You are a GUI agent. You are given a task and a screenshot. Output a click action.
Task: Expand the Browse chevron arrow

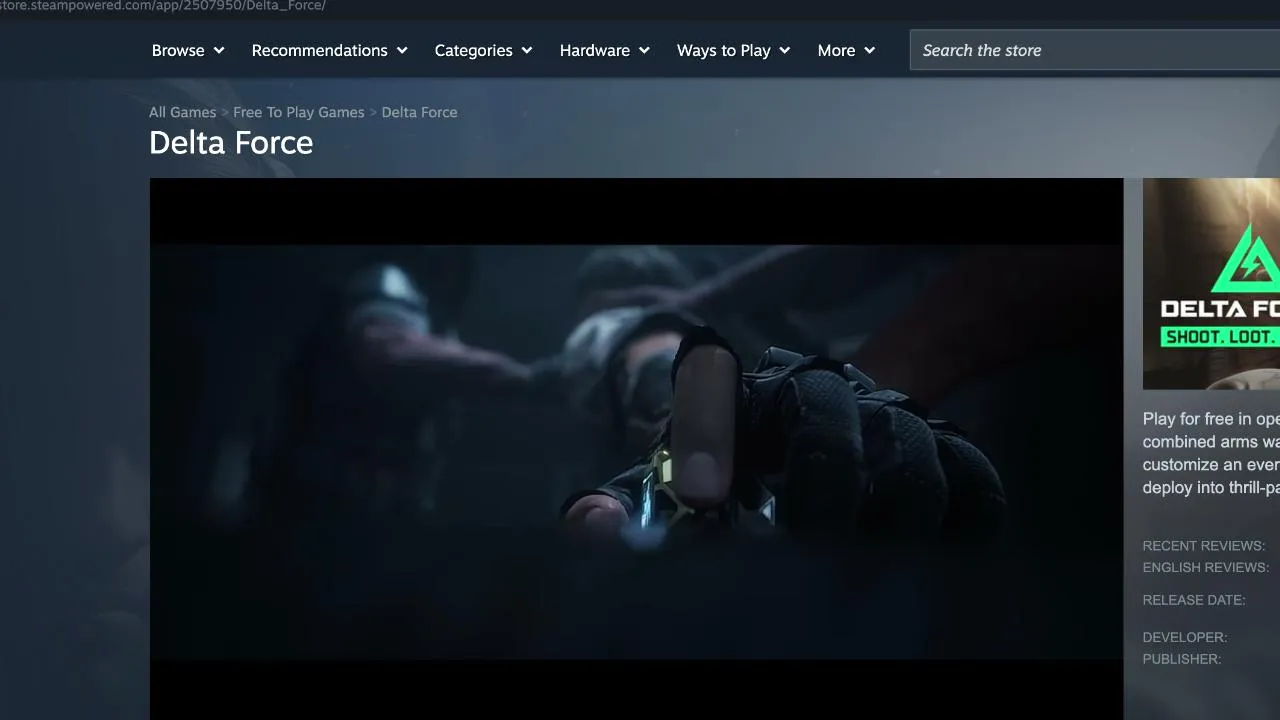pos(219,51)
